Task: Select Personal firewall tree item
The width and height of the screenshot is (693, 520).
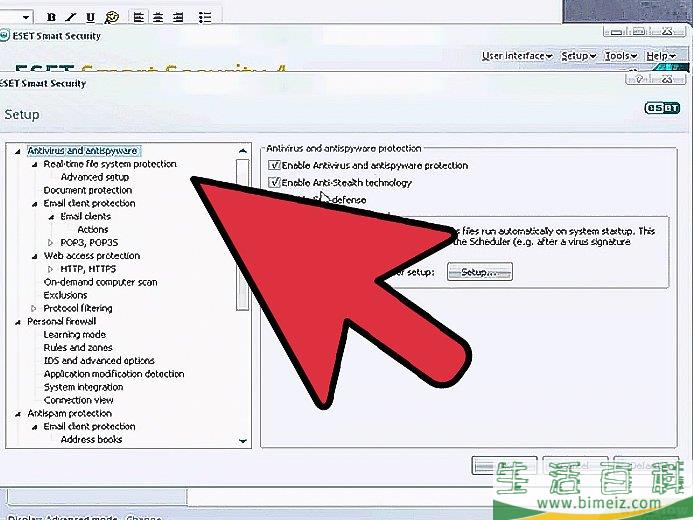Action: [62, 321]
